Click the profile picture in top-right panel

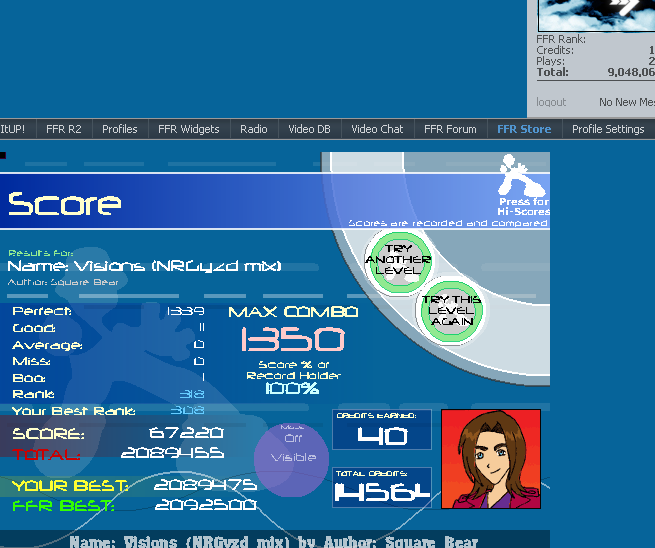(596, 14)
